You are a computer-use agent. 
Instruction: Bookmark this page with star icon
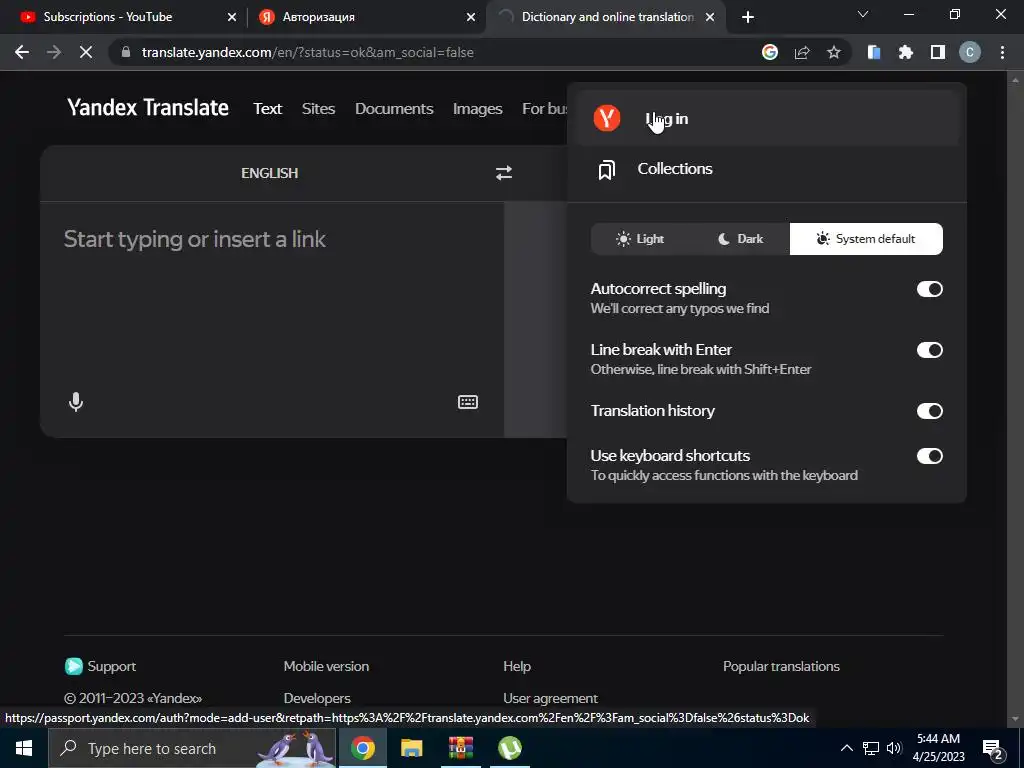pyautogui.click(x=834, y=52)
